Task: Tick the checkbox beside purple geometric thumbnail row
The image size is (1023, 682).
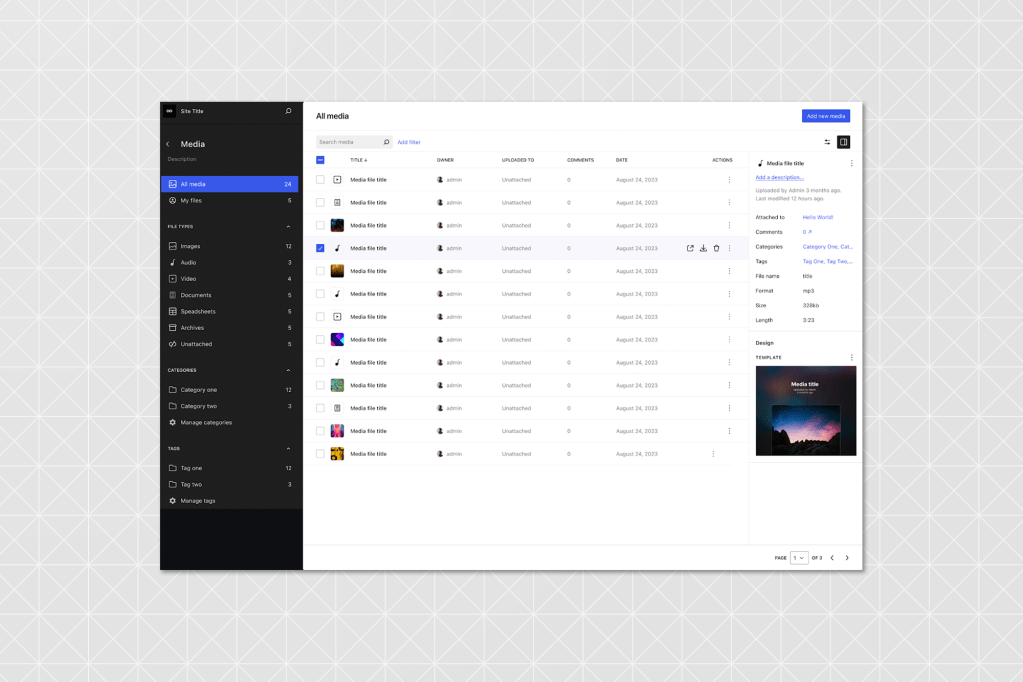Action: [320, 339]
